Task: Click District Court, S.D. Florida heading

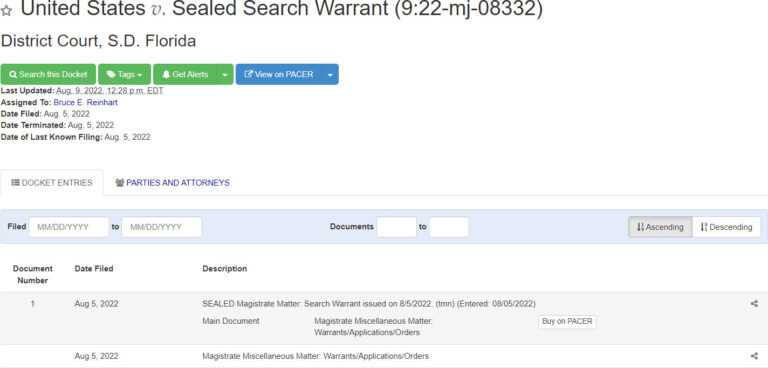Action: coord(98,41)
